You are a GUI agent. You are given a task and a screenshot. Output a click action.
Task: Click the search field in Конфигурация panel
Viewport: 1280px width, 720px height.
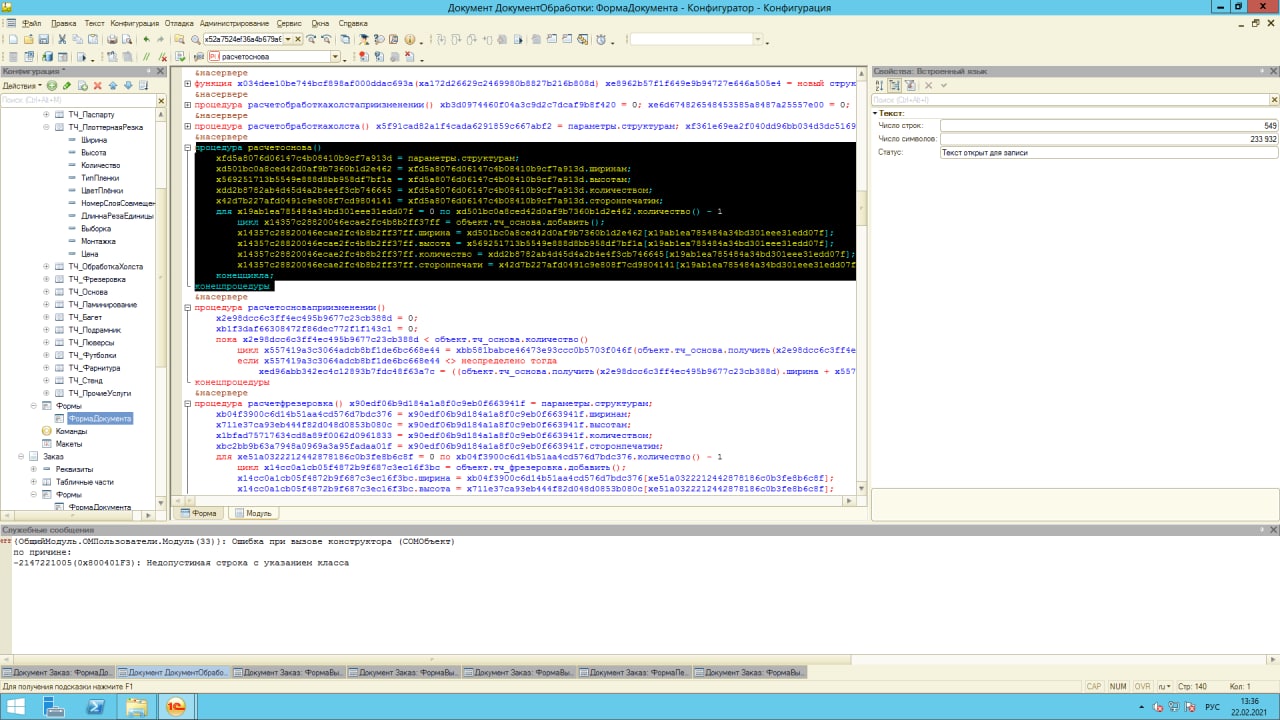click(80, 100)
